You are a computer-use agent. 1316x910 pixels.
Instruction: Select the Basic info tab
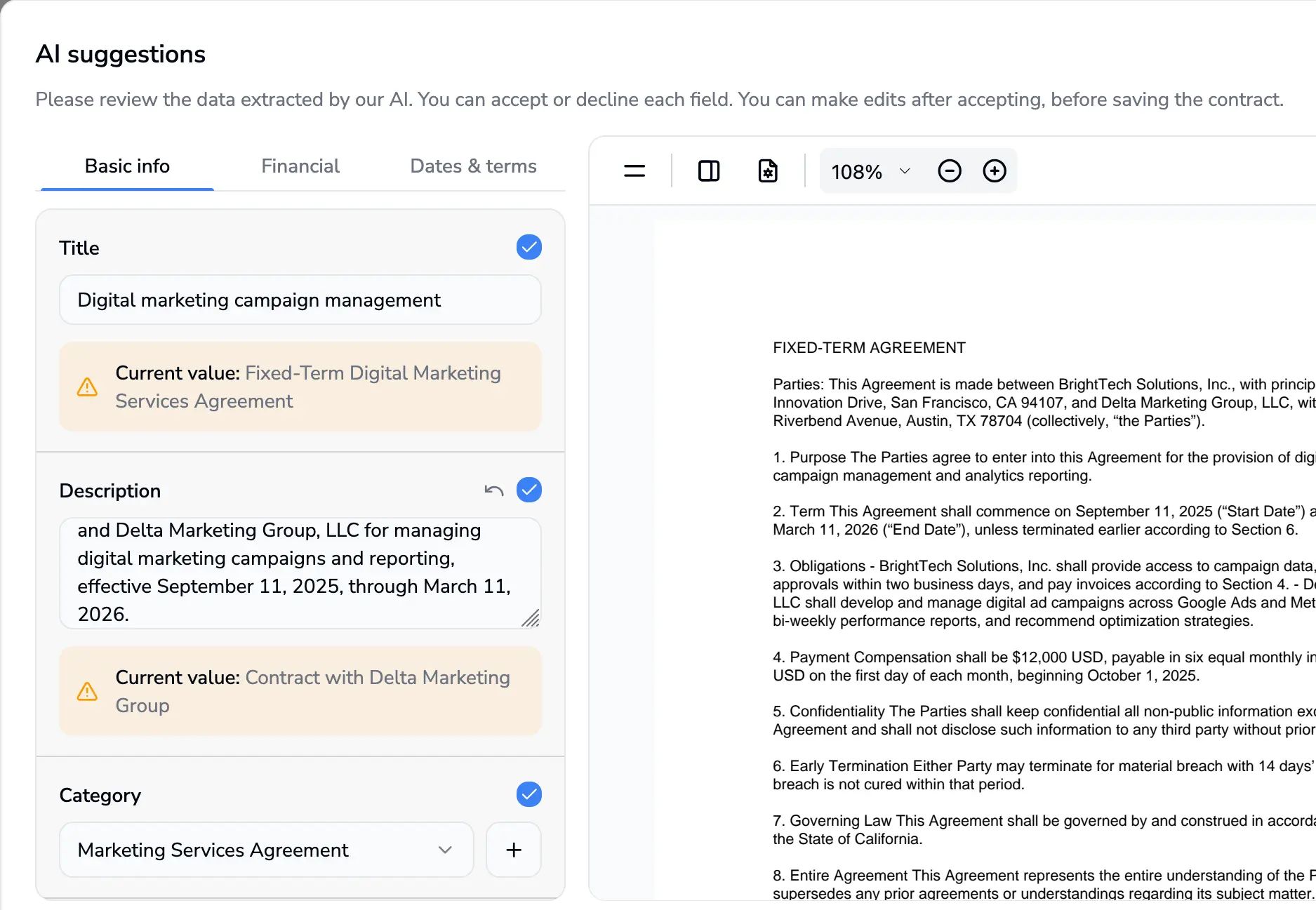[x=127, y=166]
